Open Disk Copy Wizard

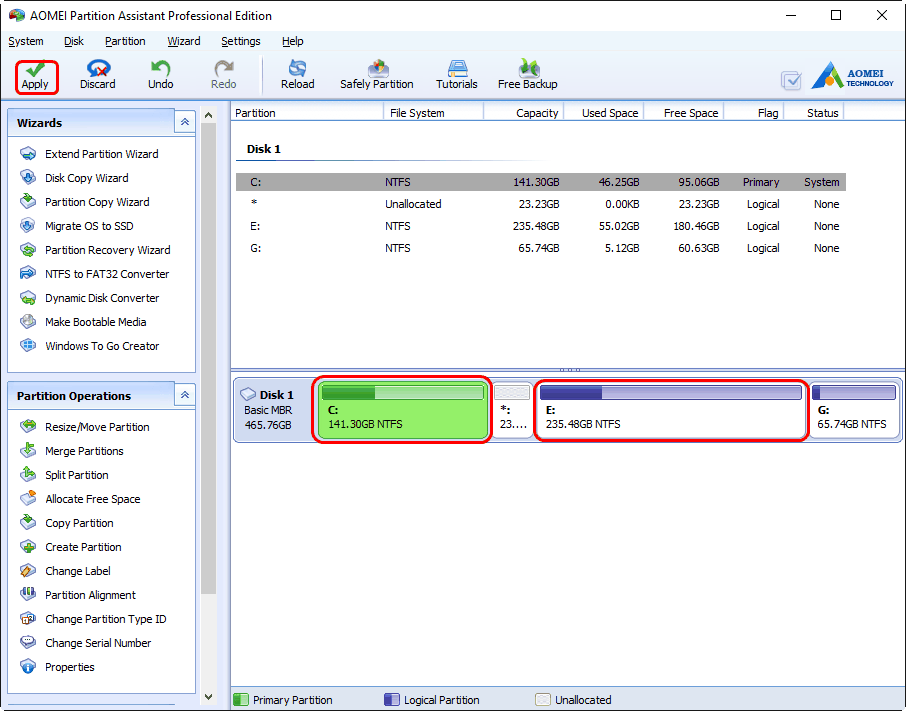tap(74, 178)
